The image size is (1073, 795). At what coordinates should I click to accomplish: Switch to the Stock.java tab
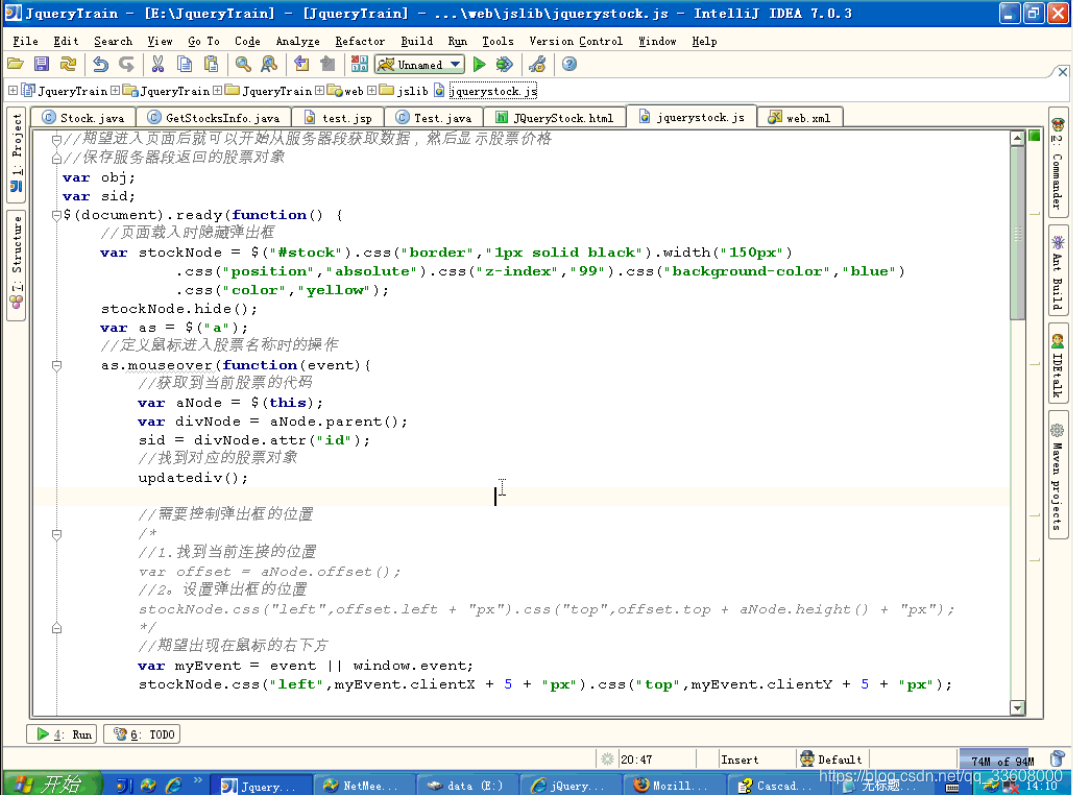(x=83, y=118)
